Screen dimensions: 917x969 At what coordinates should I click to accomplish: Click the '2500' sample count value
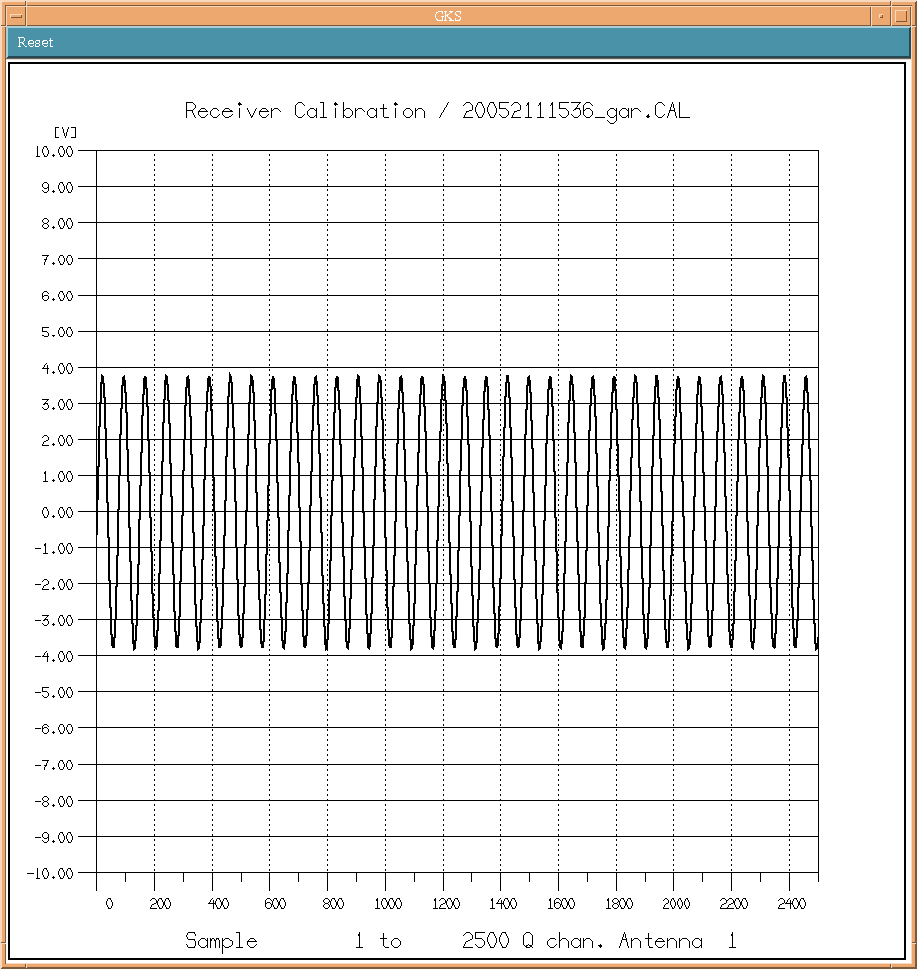tap(486, 941)
